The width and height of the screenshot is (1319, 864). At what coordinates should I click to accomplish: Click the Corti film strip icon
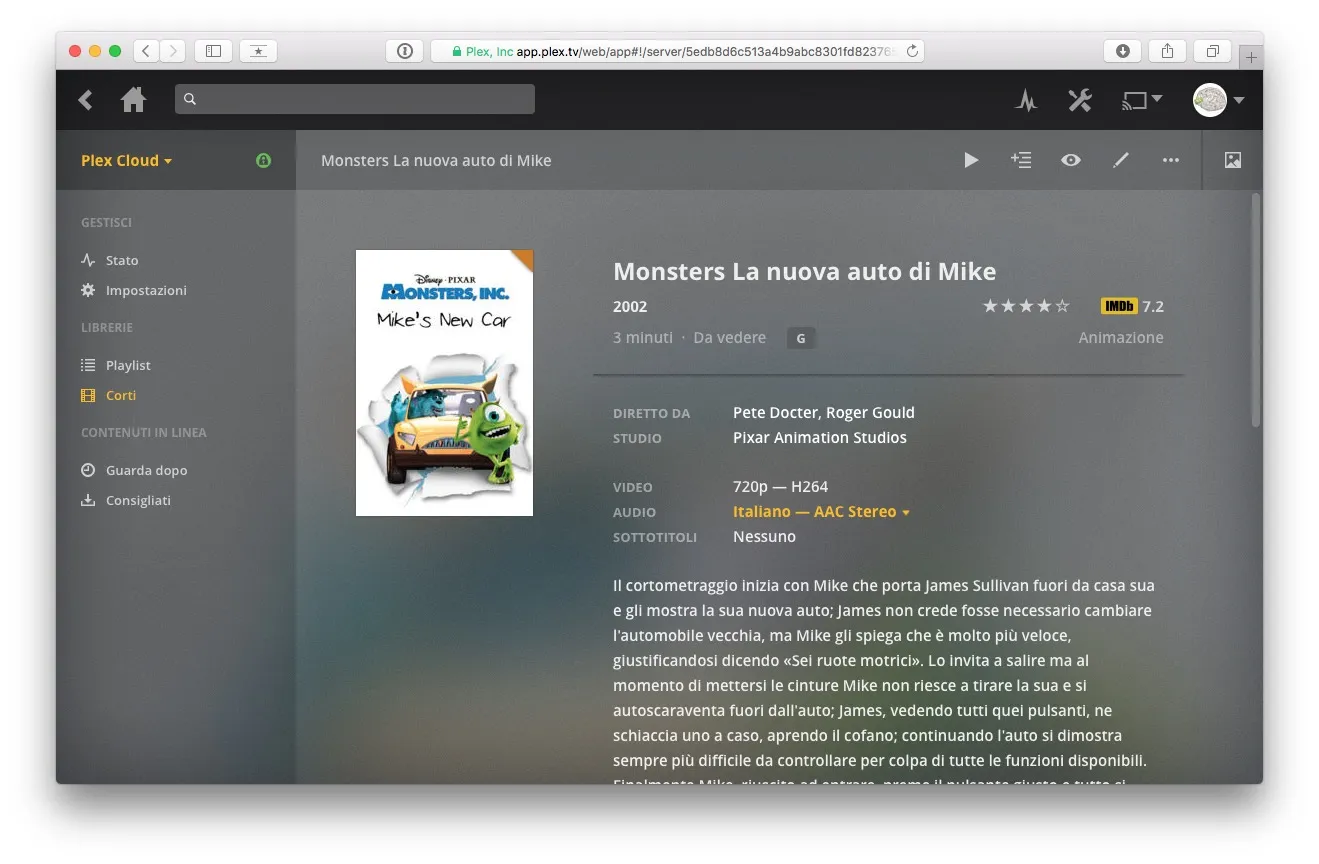click(88, 395)
